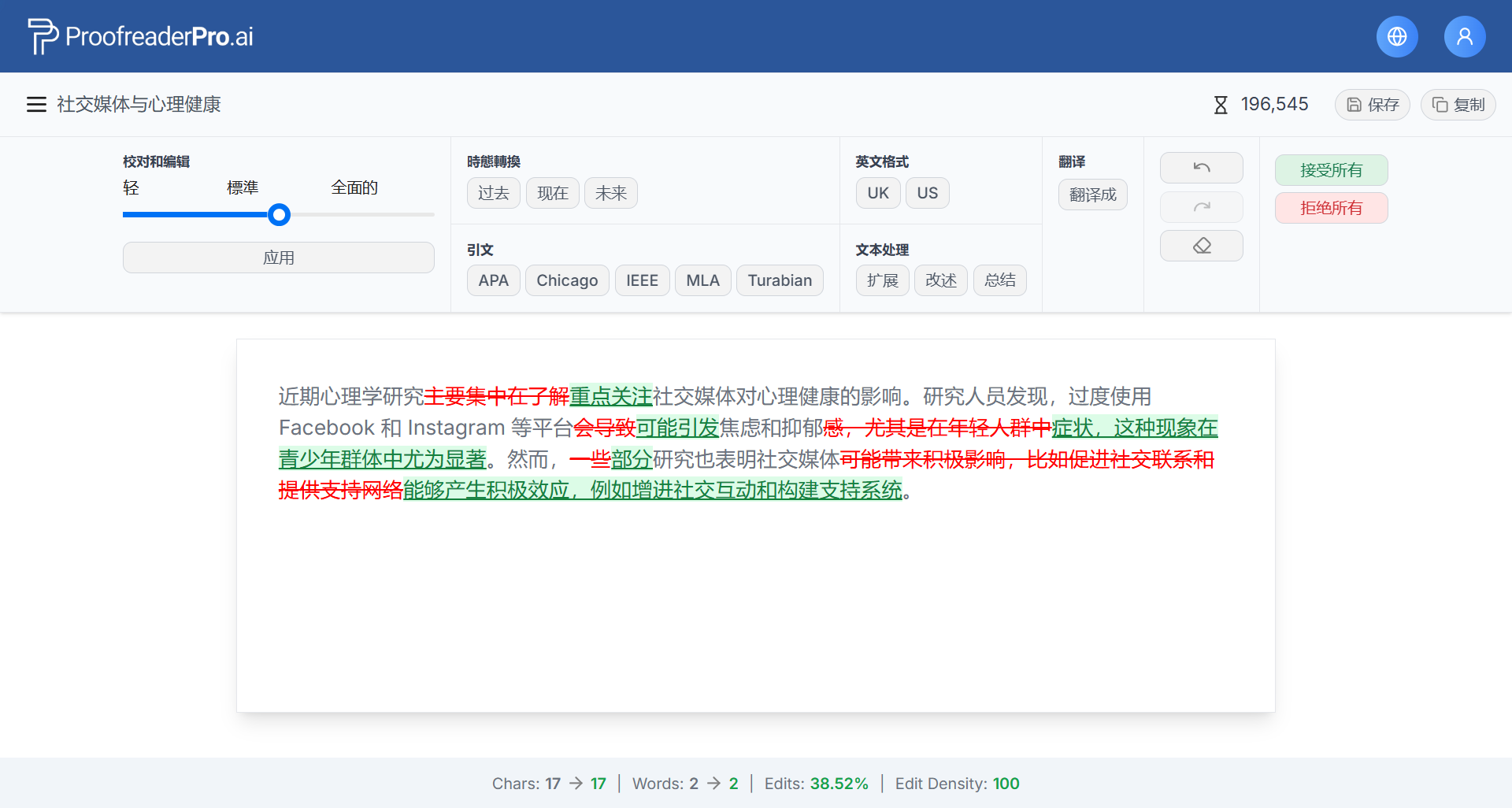The width and height of the screenshot is (1512, 808).
Task: Click the eraser clear button
Action: click(1201, 246)
